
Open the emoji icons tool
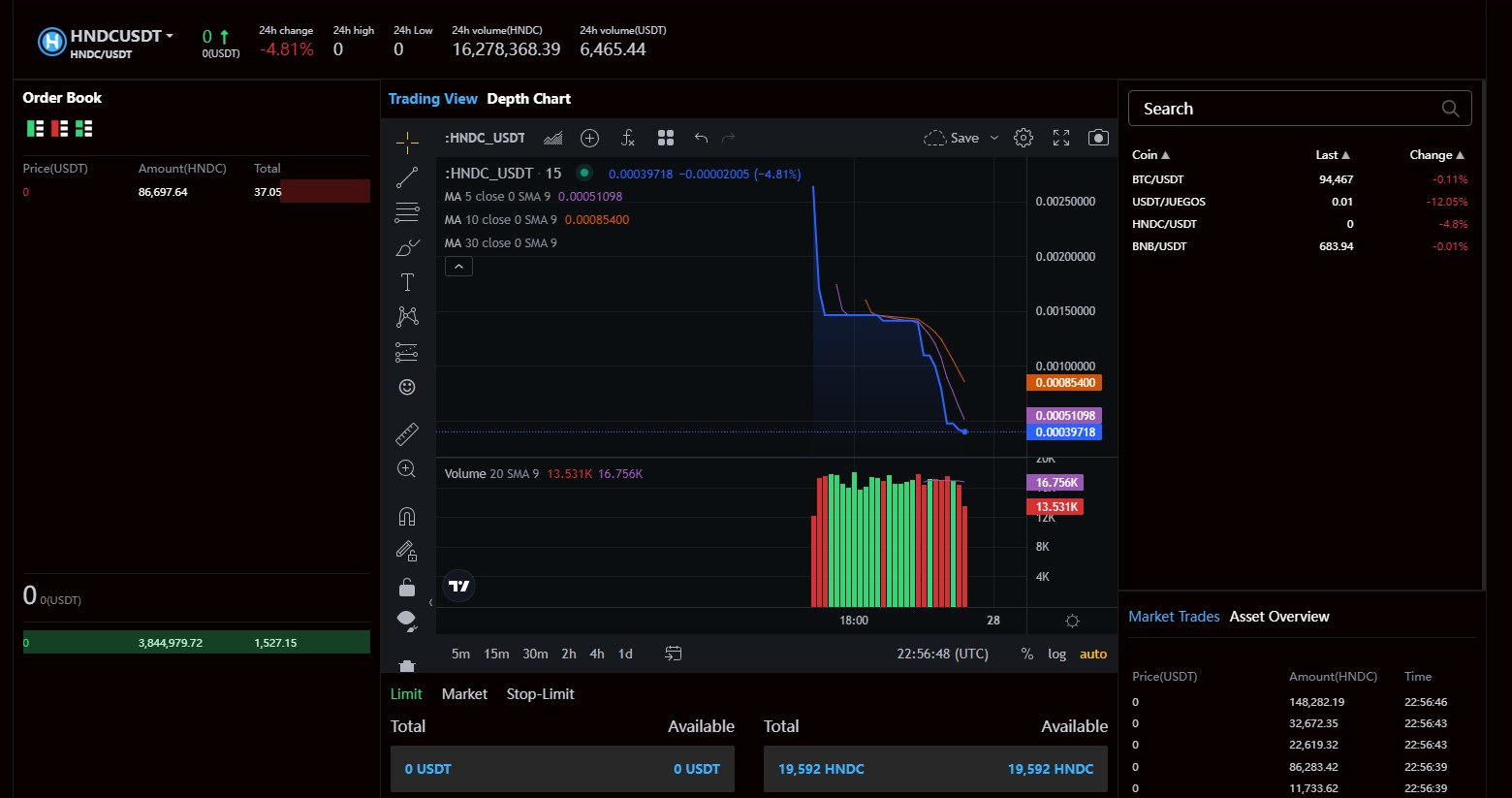click(x=407, y=387)
